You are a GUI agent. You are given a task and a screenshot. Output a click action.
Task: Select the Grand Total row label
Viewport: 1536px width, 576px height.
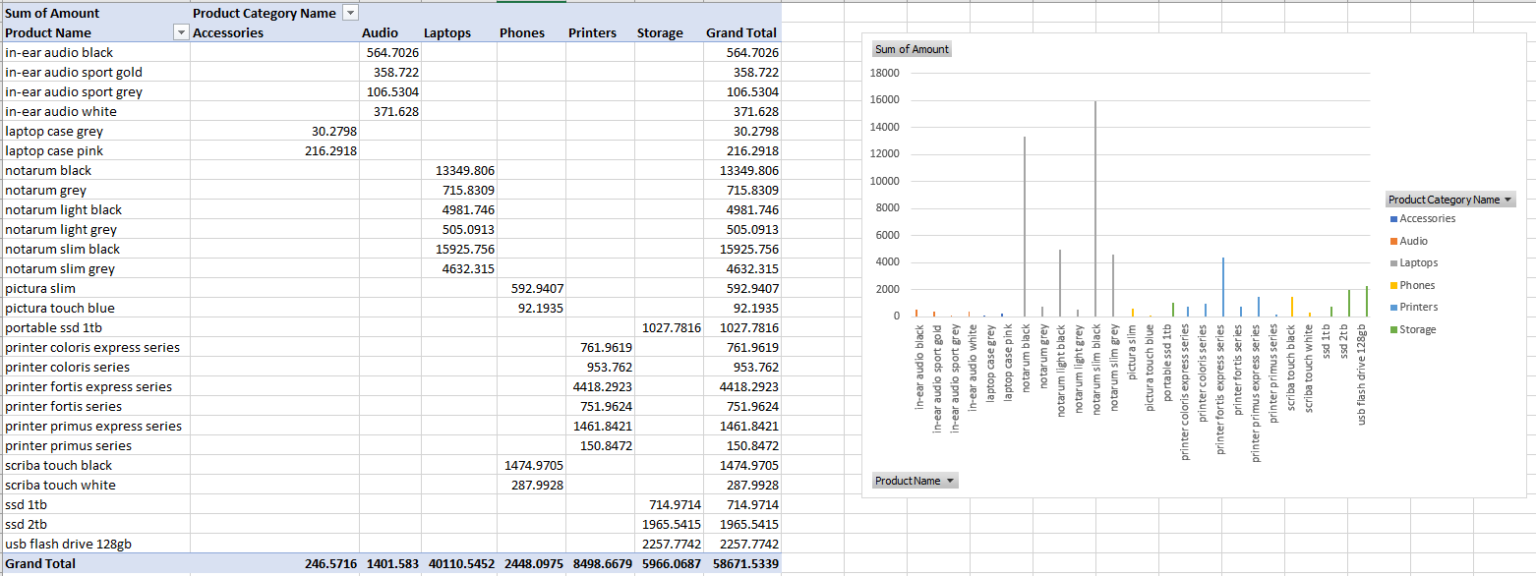(40, 563)
